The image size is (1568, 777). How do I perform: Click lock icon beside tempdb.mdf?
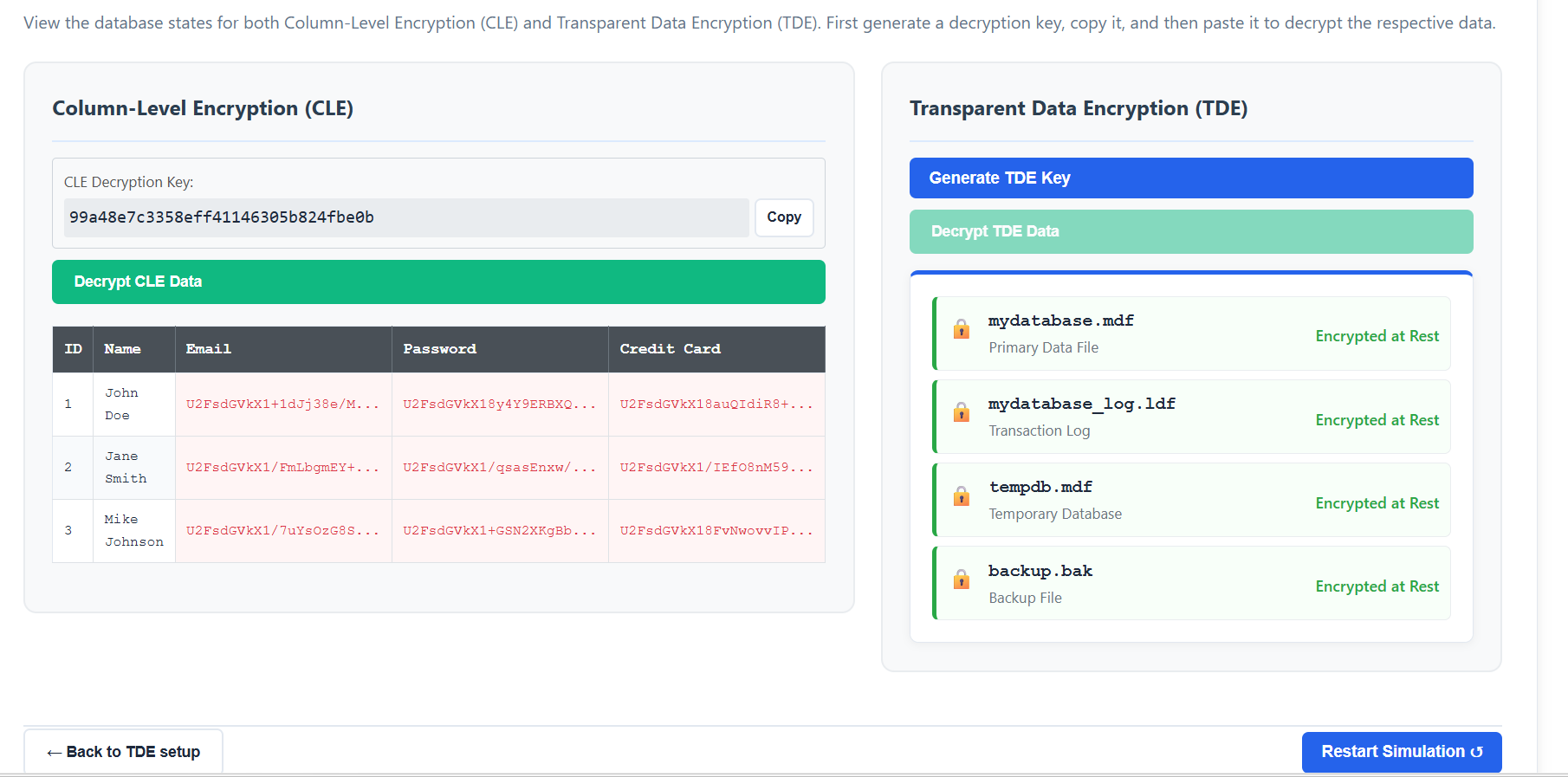(x=961, y=496)
